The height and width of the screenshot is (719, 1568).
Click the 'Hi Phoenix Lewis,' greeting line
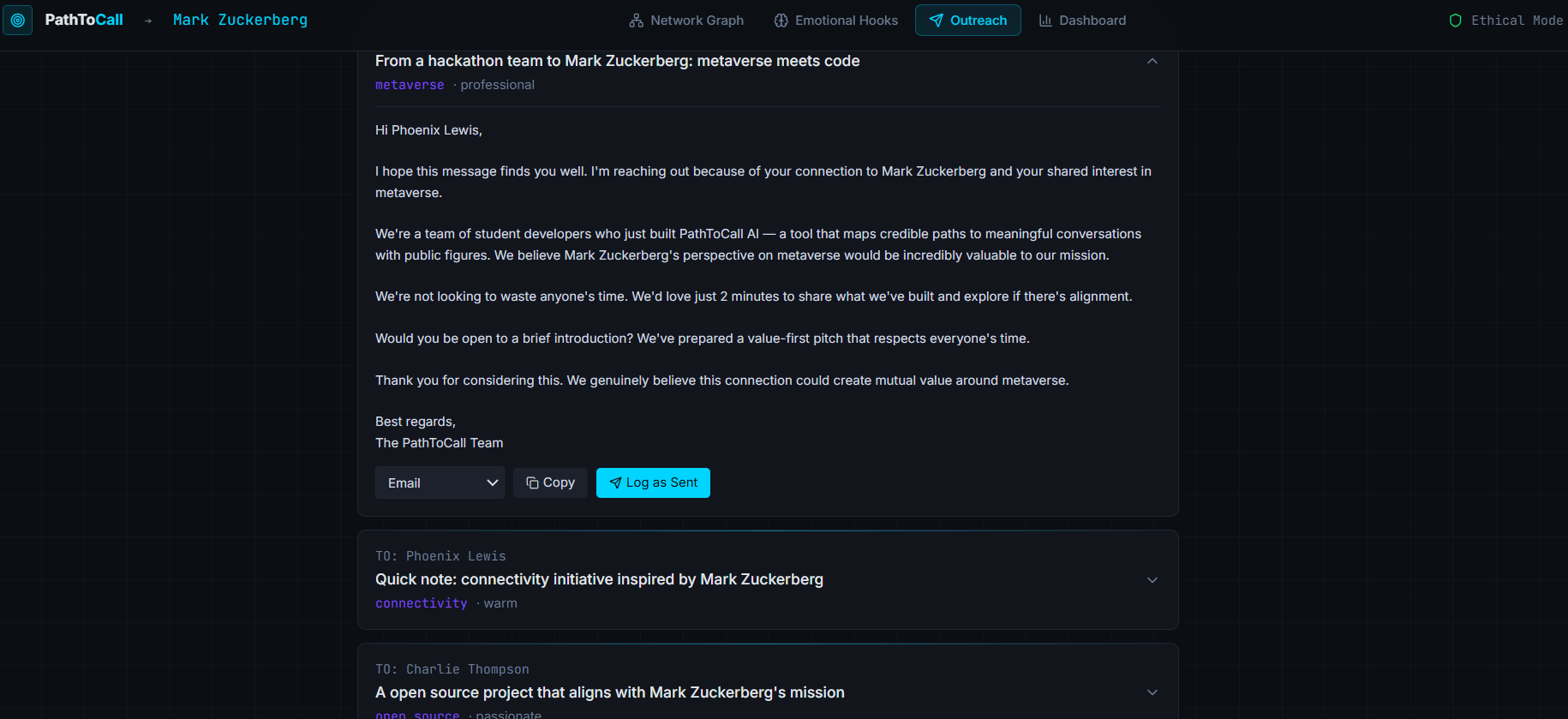(428, 130)
